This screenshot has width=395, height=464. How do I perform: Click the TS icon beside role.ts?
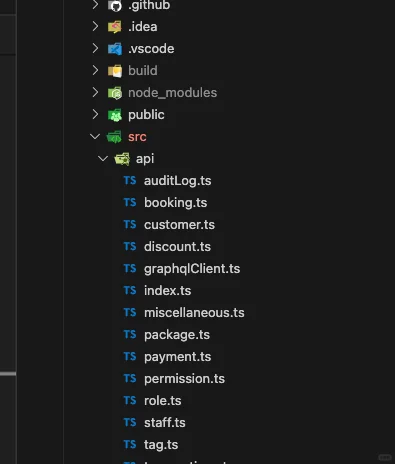pos(130,400)
